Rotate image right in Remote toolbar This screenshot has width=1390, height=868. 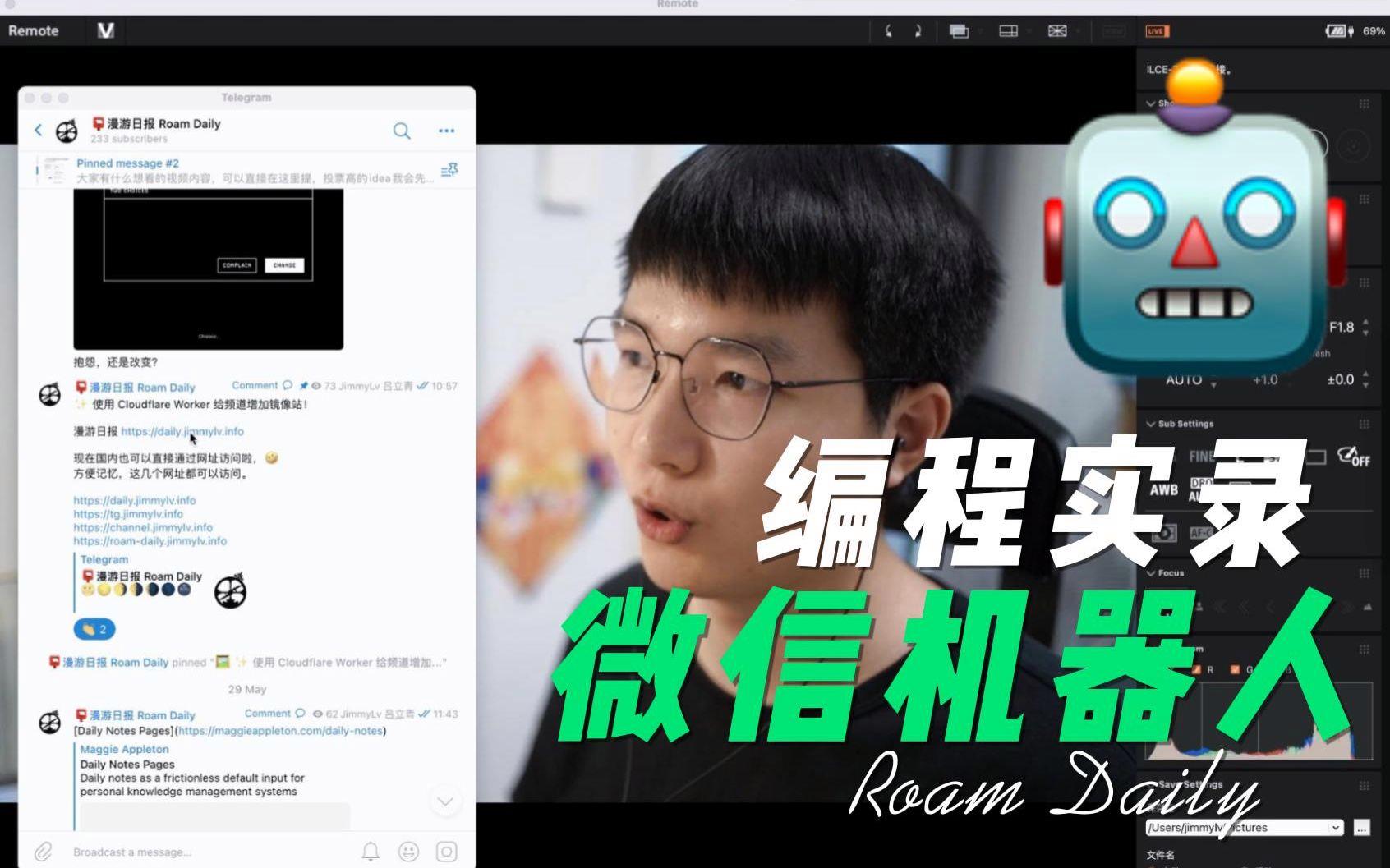pyautogui.click(x=918, y=31)
